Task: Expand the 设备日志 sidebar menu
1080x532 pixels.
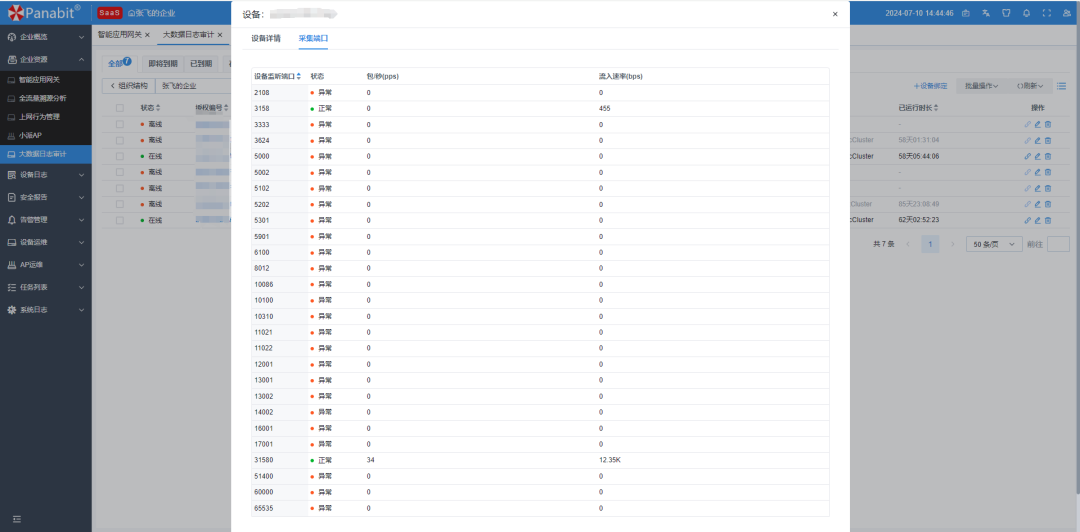Action: [x=45, y=174]
